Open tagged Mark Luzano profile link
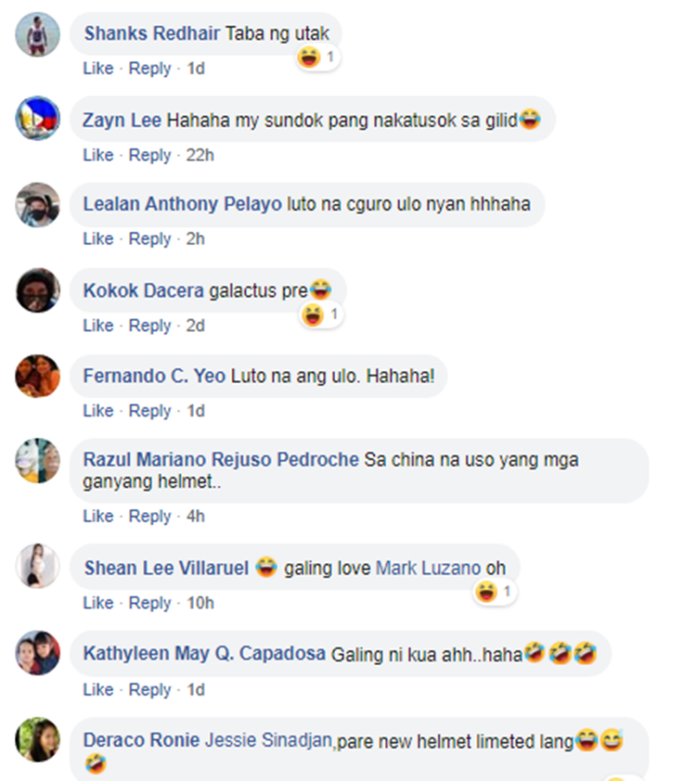 point(428,568)
